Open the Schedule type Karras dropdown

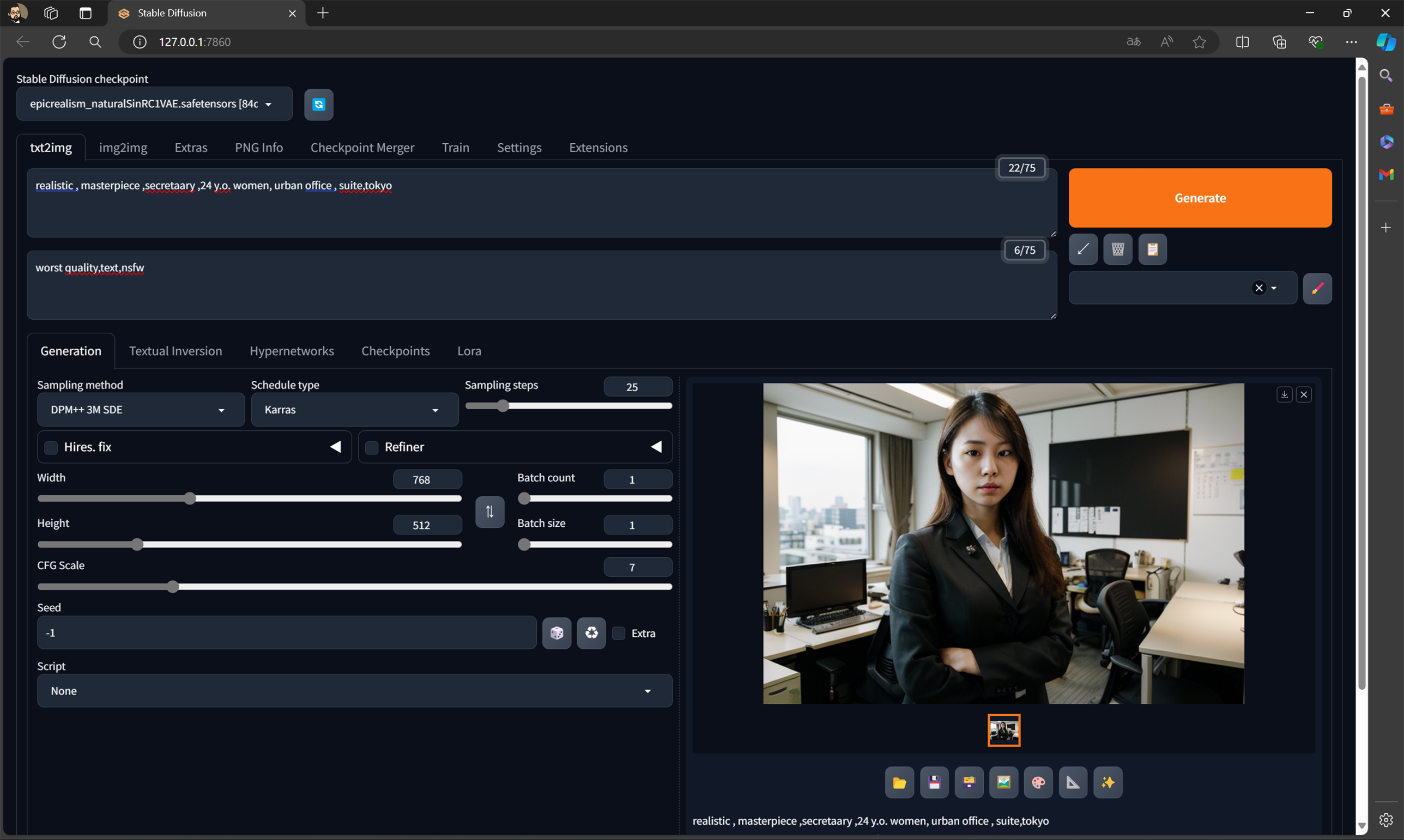coord(354,410)
